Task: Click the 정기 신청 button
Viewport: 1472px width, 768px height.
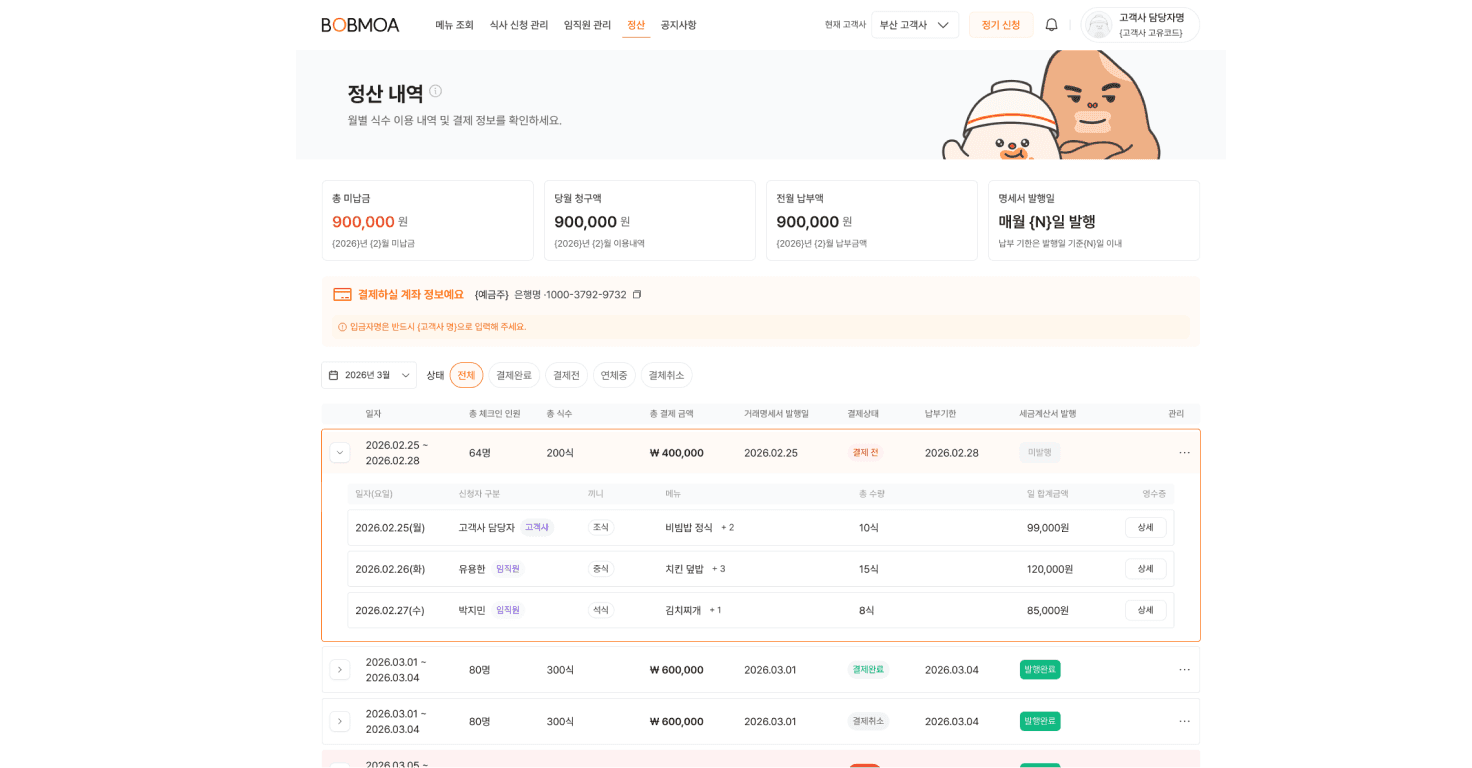Action: tap(1001, 25)
